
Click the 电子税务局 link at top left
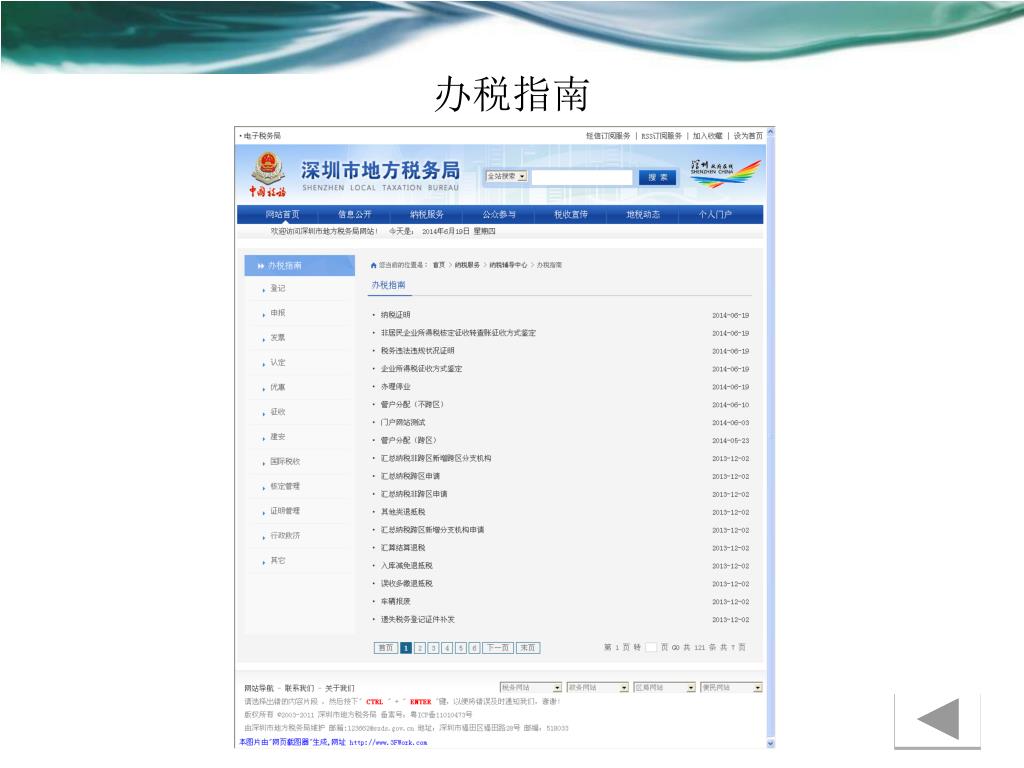pyautogui.click(x=262, y=136)
